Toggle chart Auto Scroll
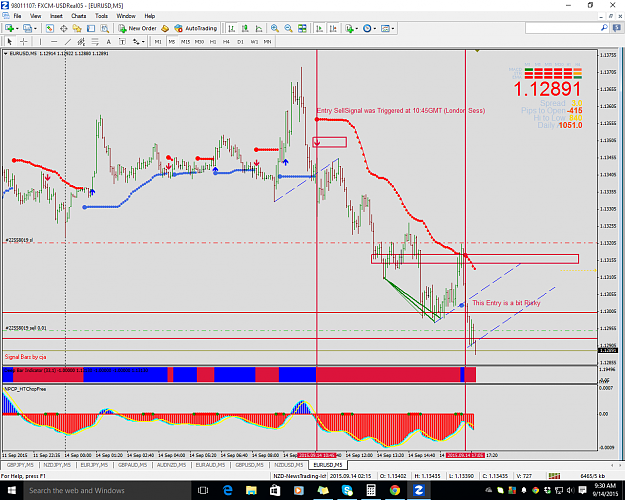This screenshot has width=625, height=500. click(319, 28)
